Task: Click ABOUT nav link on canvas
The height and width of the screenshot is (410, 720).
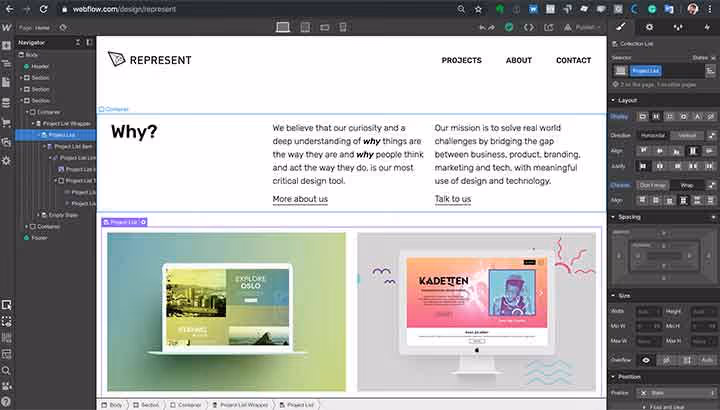Action: pyautogui.click(x=519, y=60)
